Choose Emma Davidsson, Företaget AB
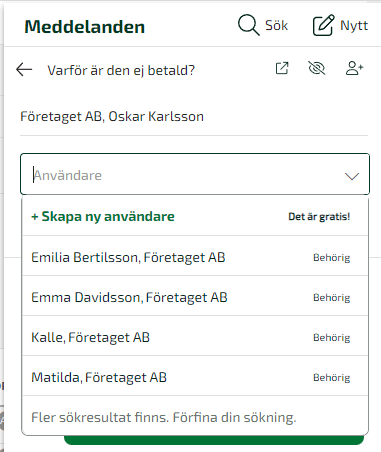 point(195,297)
